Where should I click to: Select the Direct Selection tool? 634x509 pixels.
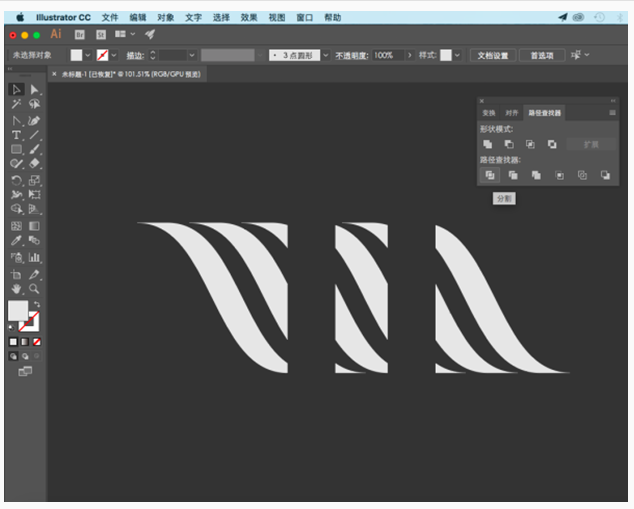point(35,90)
